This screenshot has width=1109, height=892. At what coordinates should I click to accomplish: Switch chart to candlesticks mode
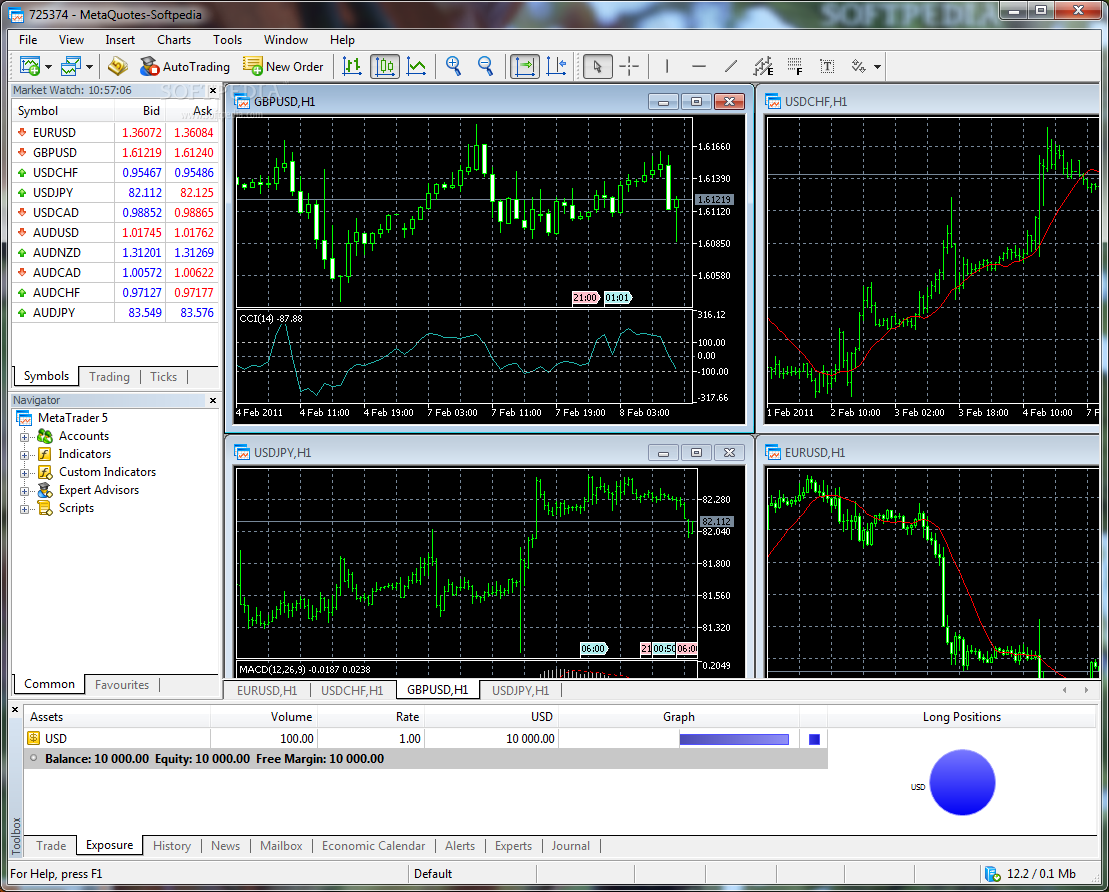tap(385, 66)
